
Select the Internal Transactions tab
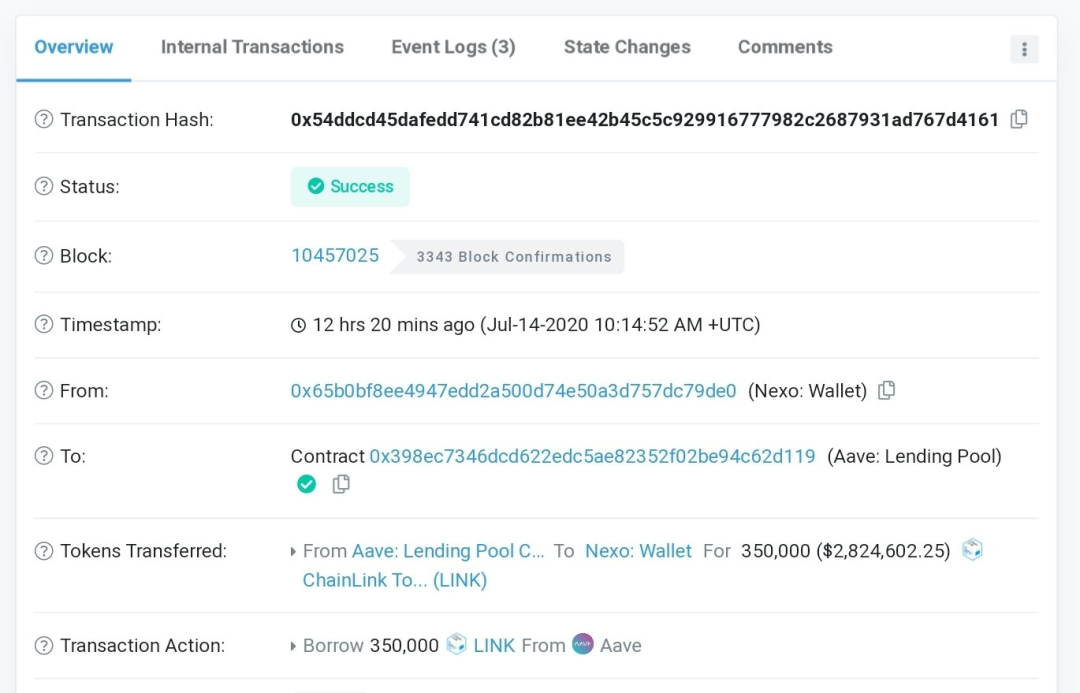coord(252,47)
